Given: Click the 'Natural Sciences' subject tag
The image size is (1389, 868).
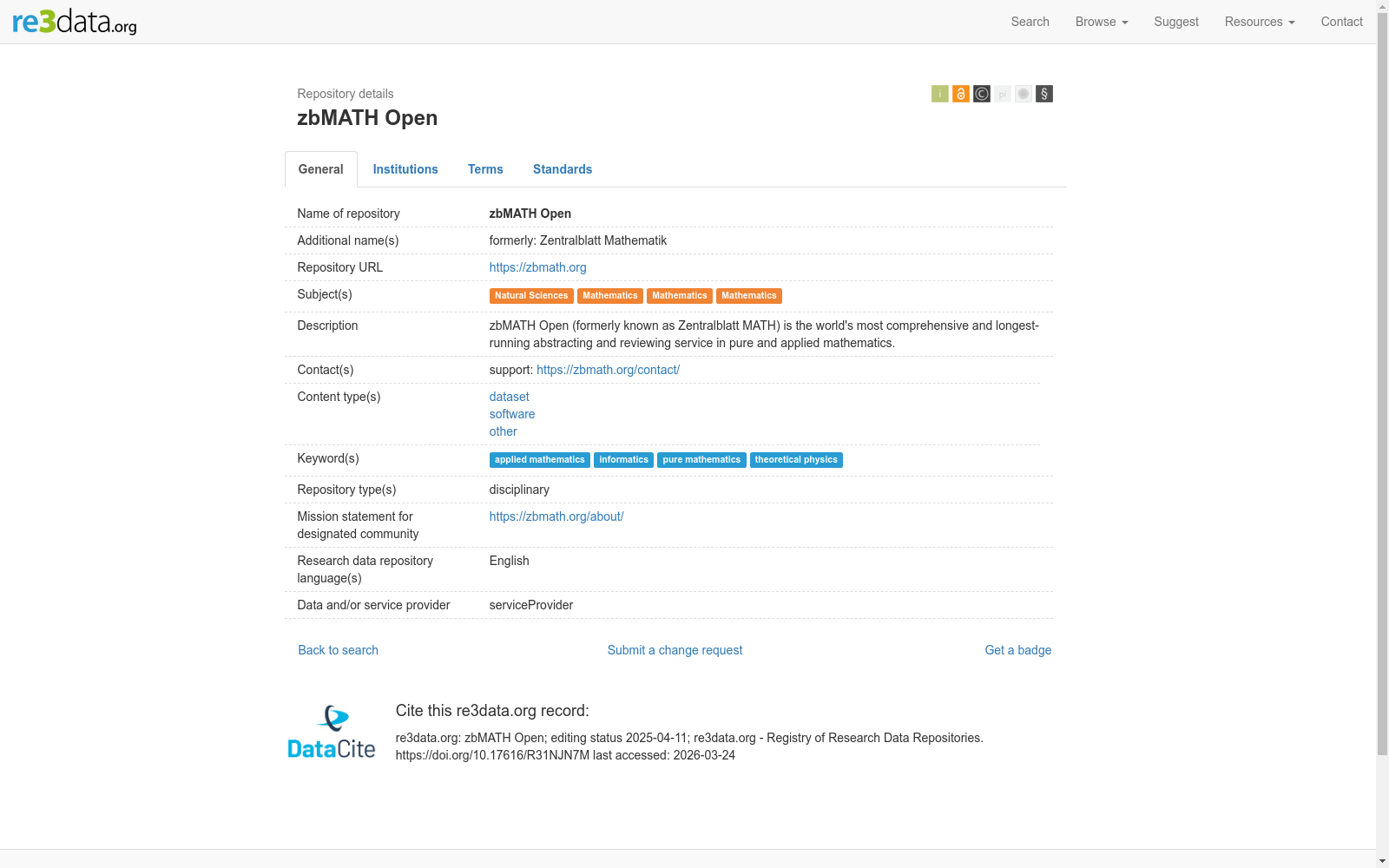Looking at the screenshot, I should pyautogui.click(x=531, y=296).
